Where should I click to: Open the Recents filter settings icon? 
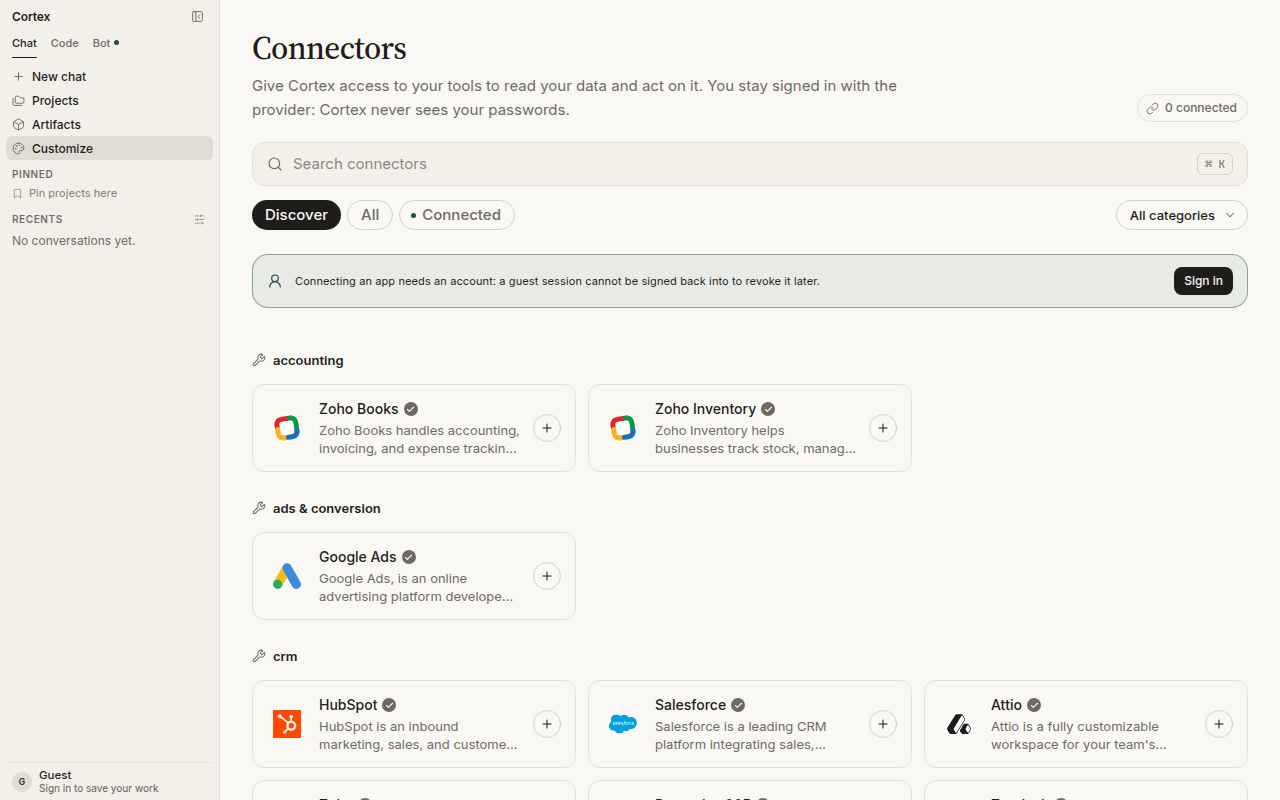(199, 220)
